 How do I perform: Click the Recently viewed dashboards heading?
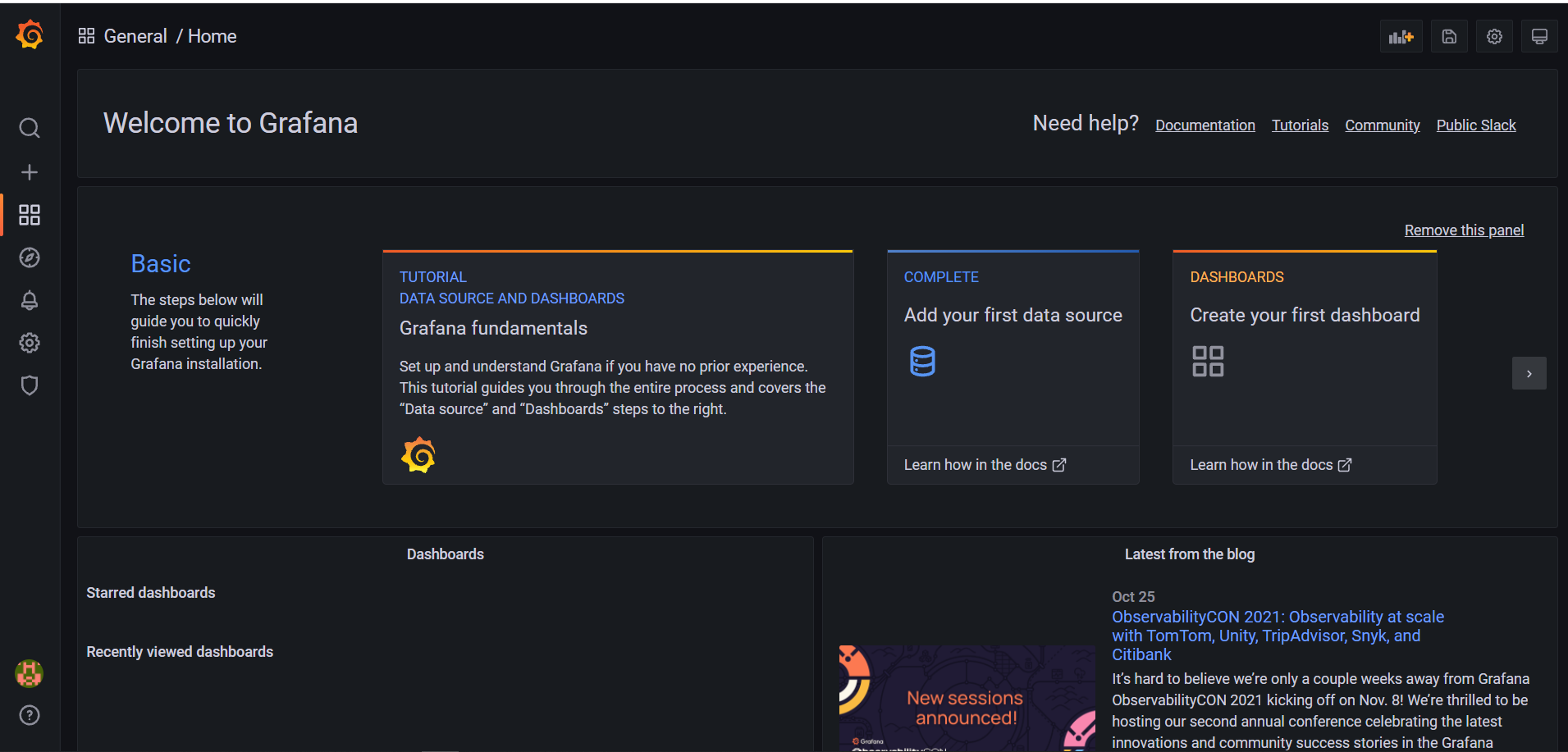click(180, 652)
